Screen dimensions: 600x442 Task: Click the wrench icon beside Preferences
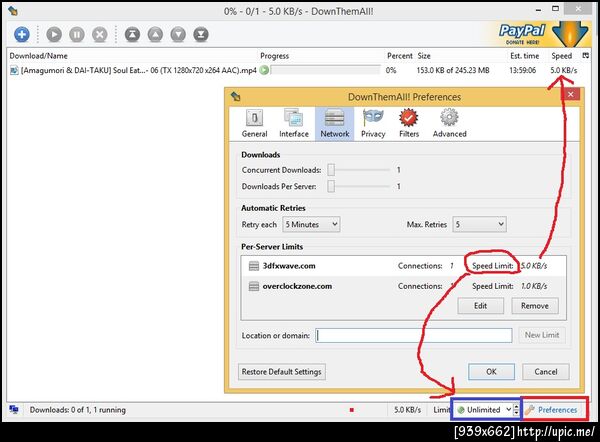point(530,410)
